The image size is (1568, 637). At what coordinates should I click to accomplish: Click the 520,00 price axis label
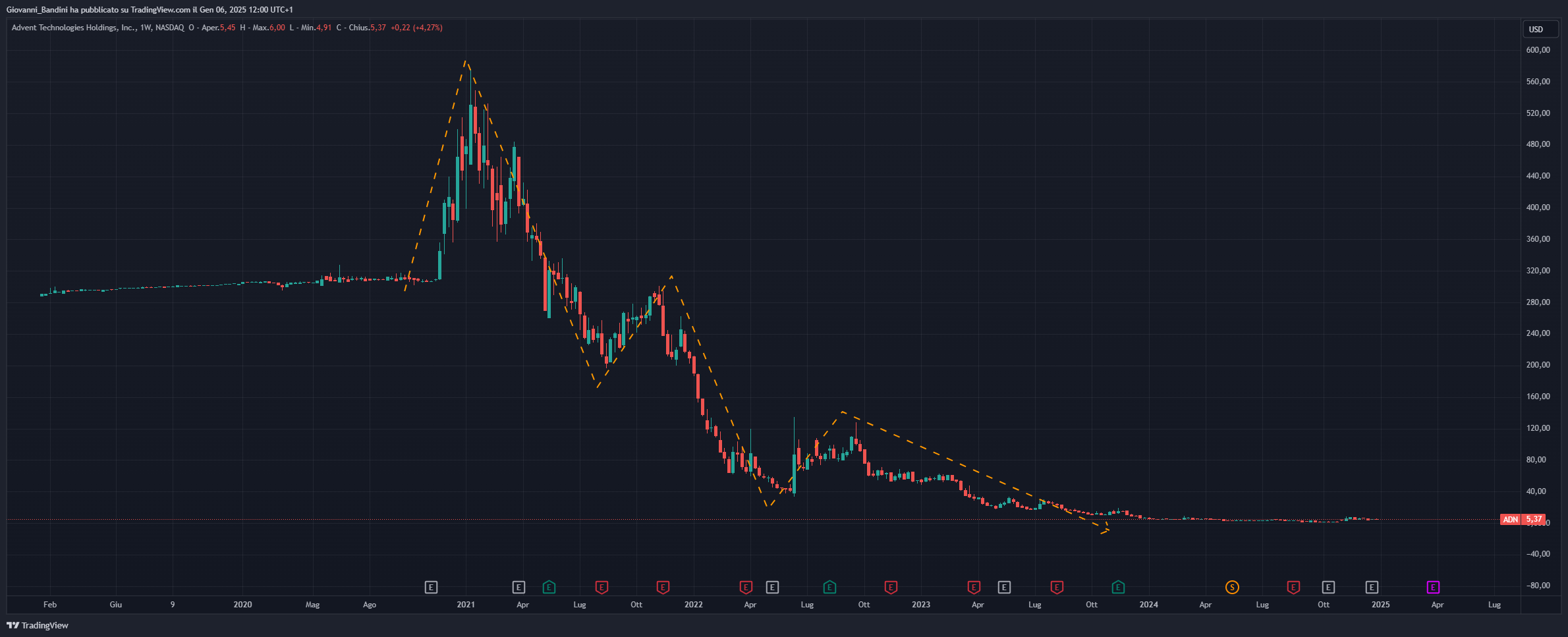(1538, 113)
